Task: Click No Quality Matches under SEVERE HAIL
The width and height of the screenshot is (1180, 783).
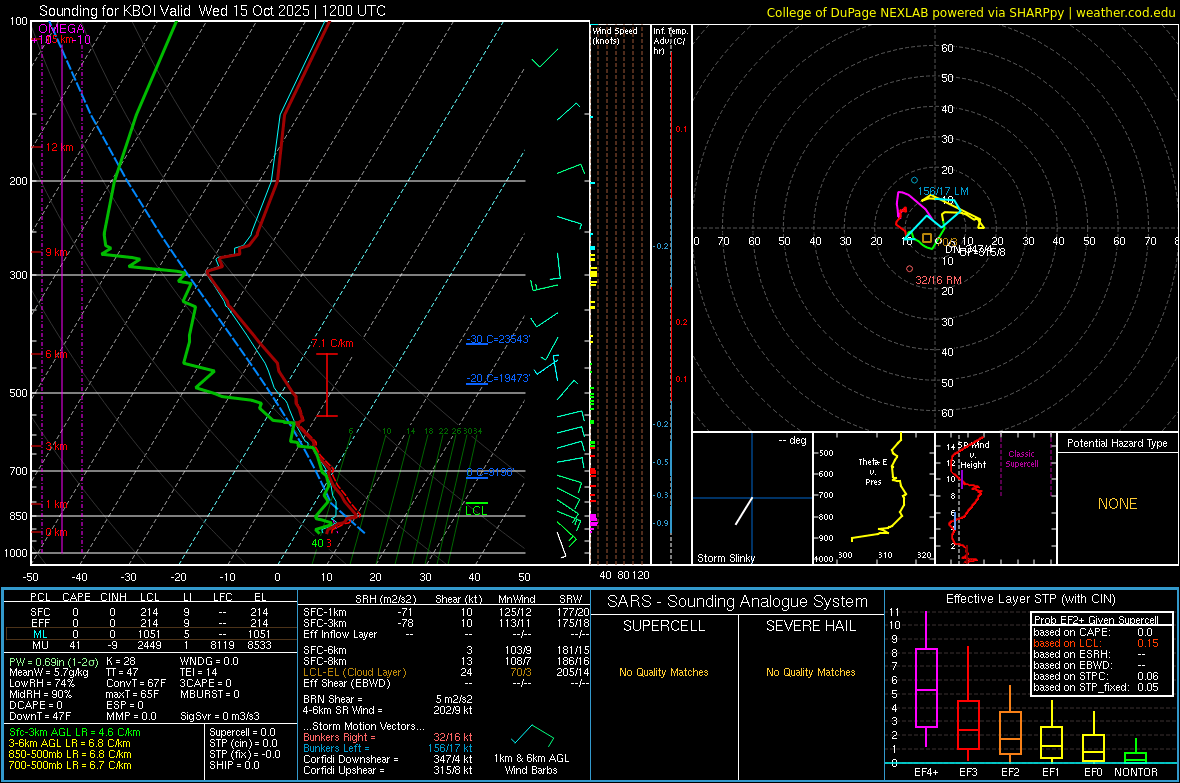Action: point(810,672)
